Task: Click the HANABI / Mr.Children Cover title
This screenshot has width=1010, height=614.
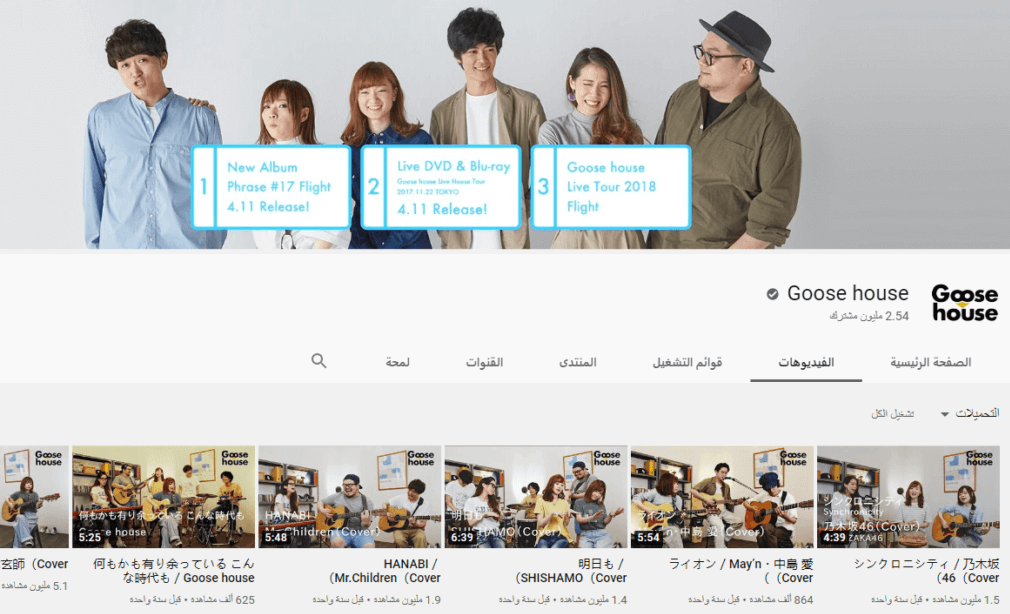Action: pyautogui.click(x=385, y=571)
